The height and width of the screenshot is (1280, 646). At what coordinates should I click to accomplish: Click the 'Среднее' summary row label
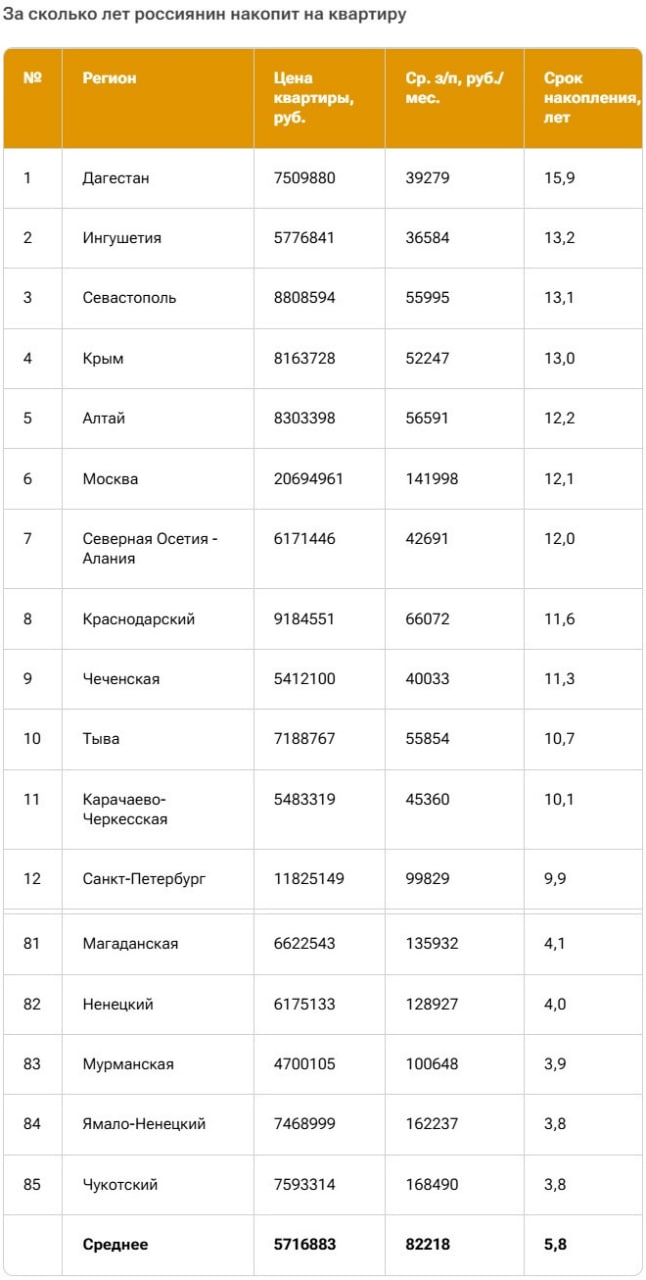[115, 1245]
